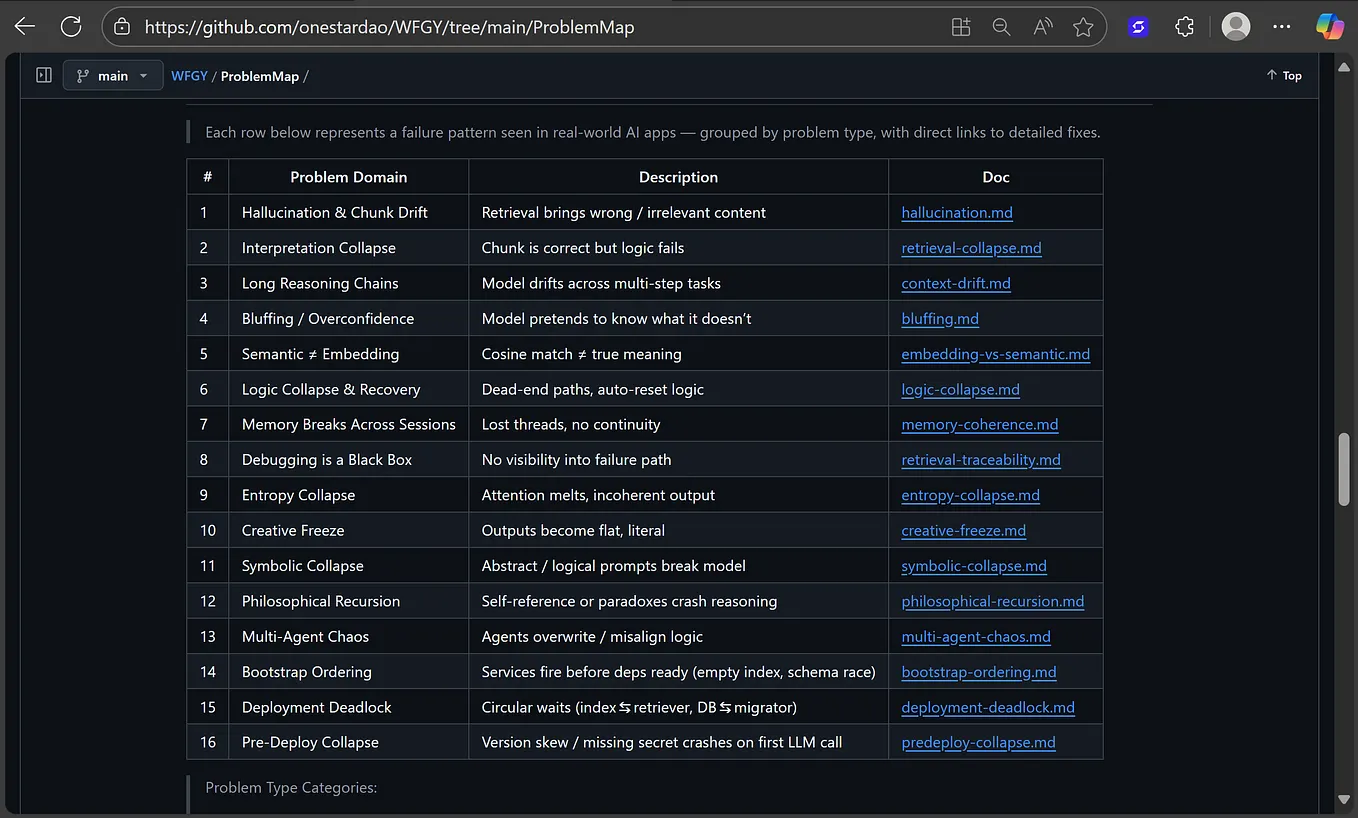Open the embedding-vs-semantic.md link

[996, 354]
